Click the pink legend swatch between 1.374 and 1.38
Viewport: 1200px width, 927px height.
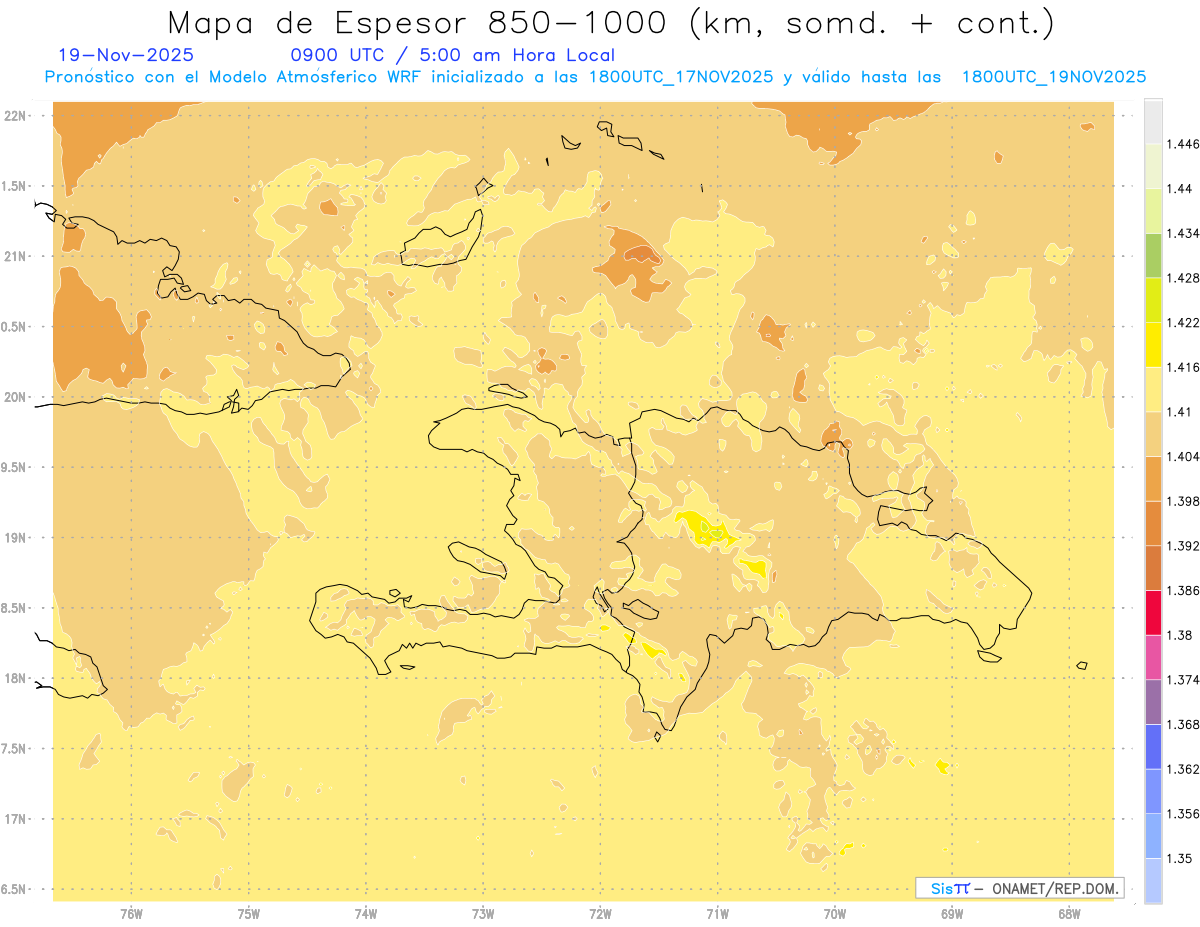pos(1153,657)
